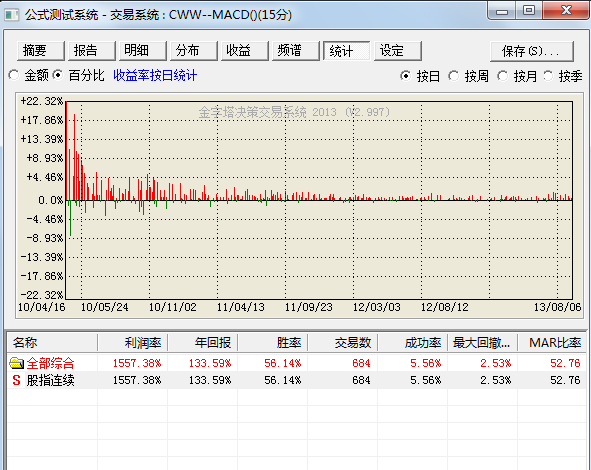Open the 设定 settings tab
591x470 pixels.
tap(398, 51)
